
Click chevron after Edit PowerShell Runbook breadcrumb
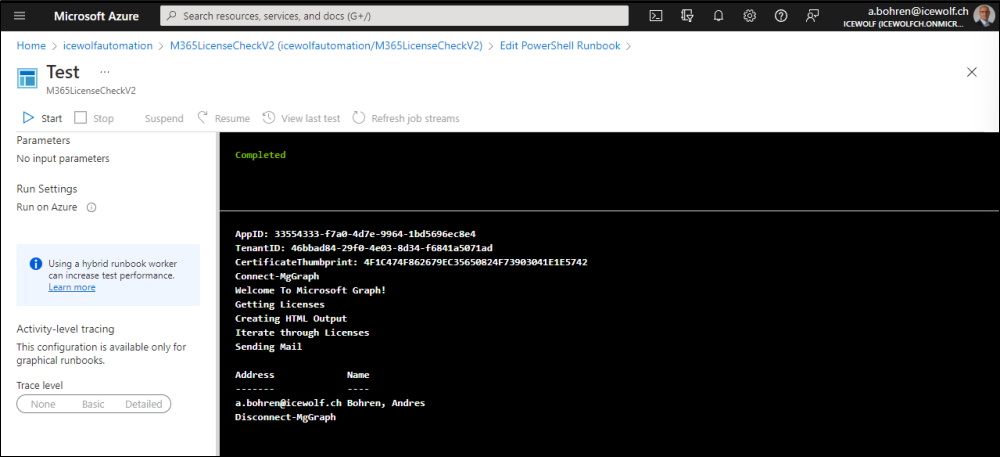(629, 46)
